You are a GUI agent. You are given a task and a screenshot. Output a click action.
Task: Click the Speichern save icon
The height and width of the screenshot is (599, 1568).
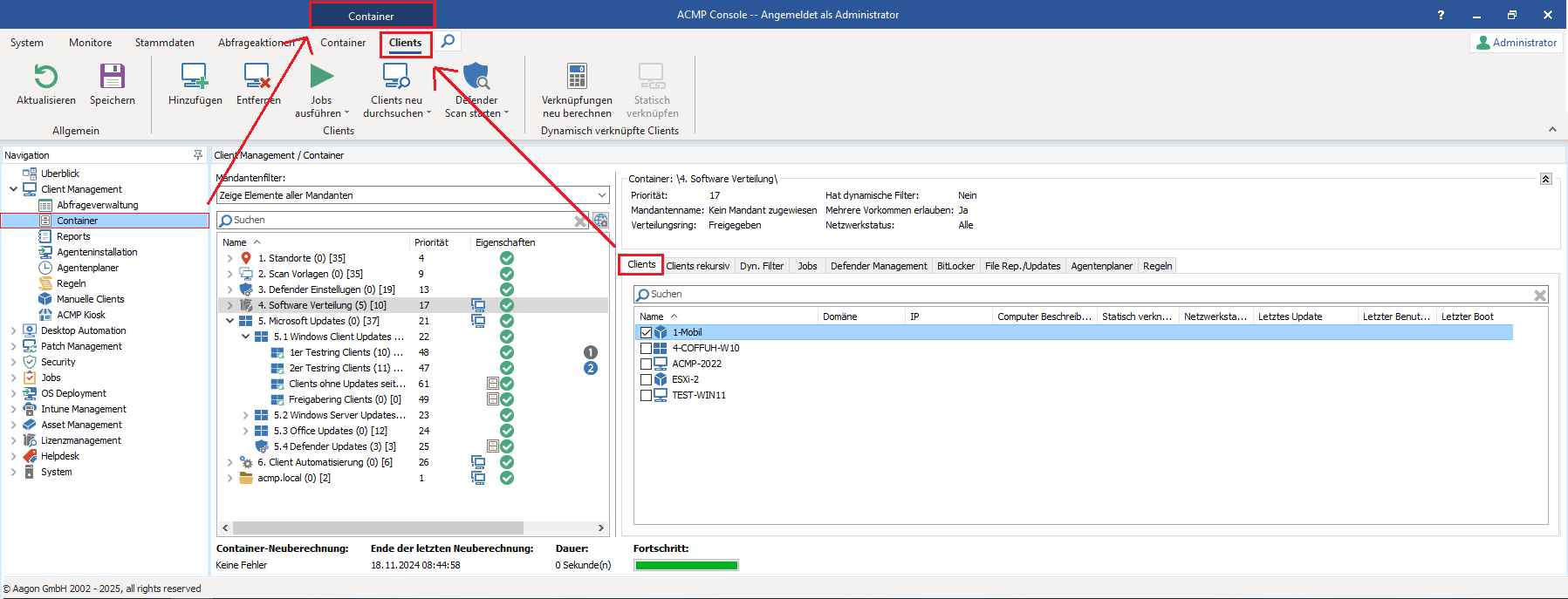point(113,78)
